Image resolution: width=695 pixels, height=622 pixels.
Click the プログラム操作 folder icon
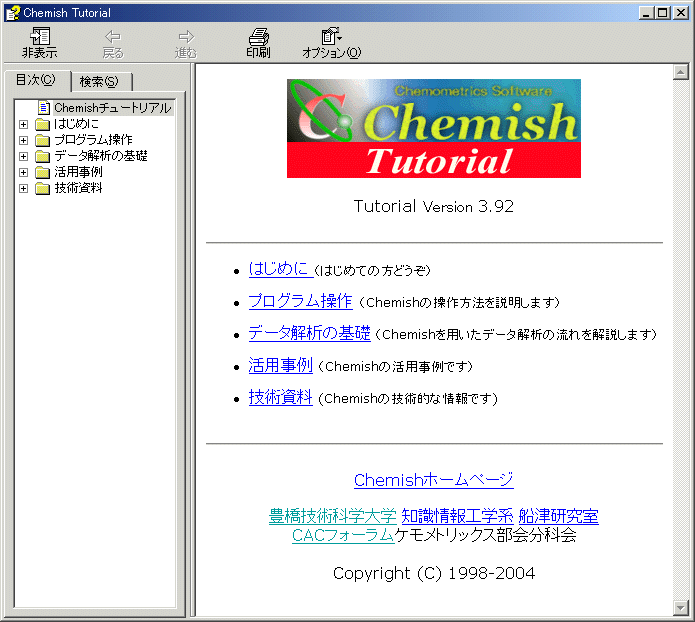pyautogui.click(x=42, y=140)
